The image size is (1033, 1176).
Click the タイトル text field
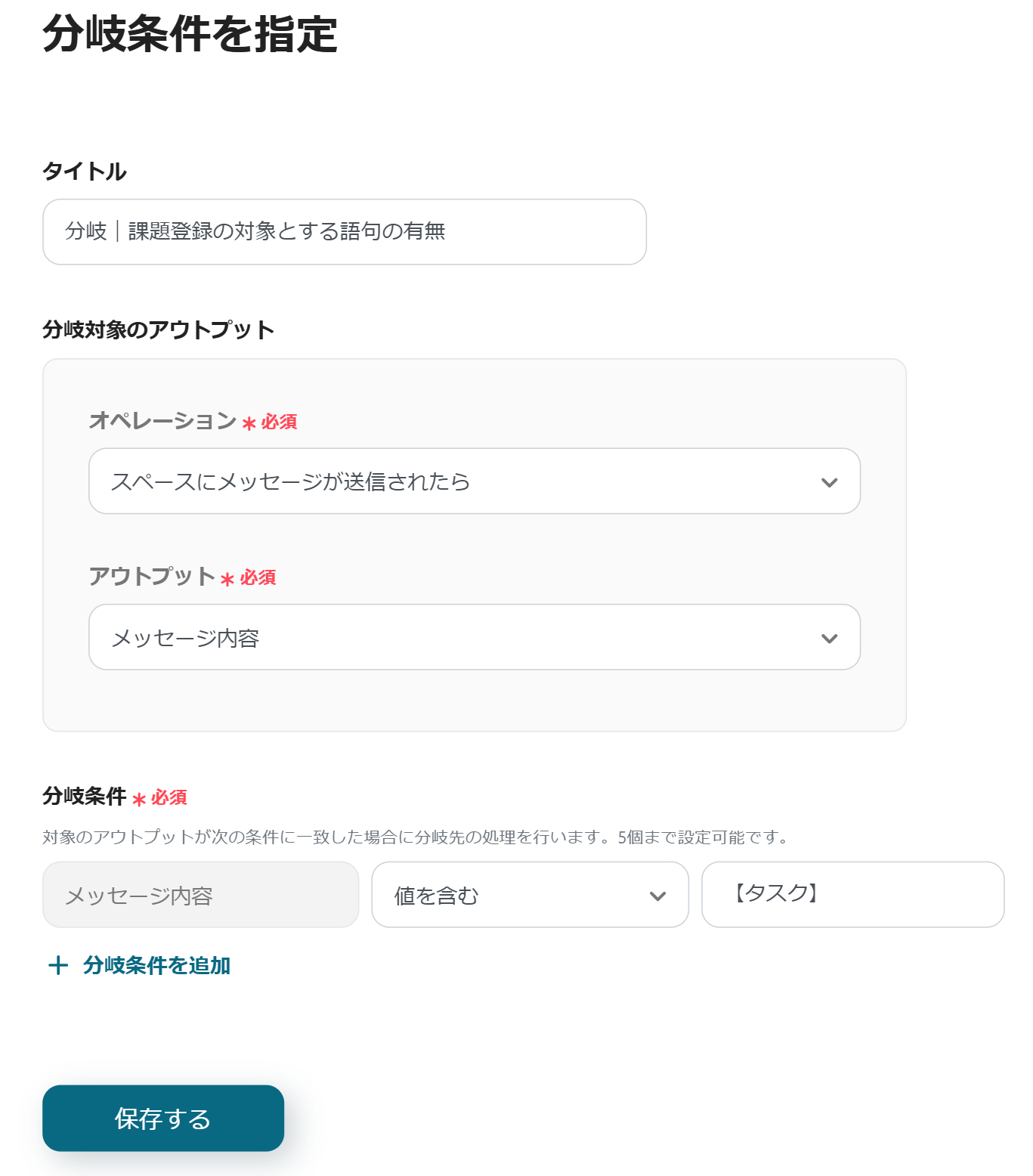tap(344, 232)
